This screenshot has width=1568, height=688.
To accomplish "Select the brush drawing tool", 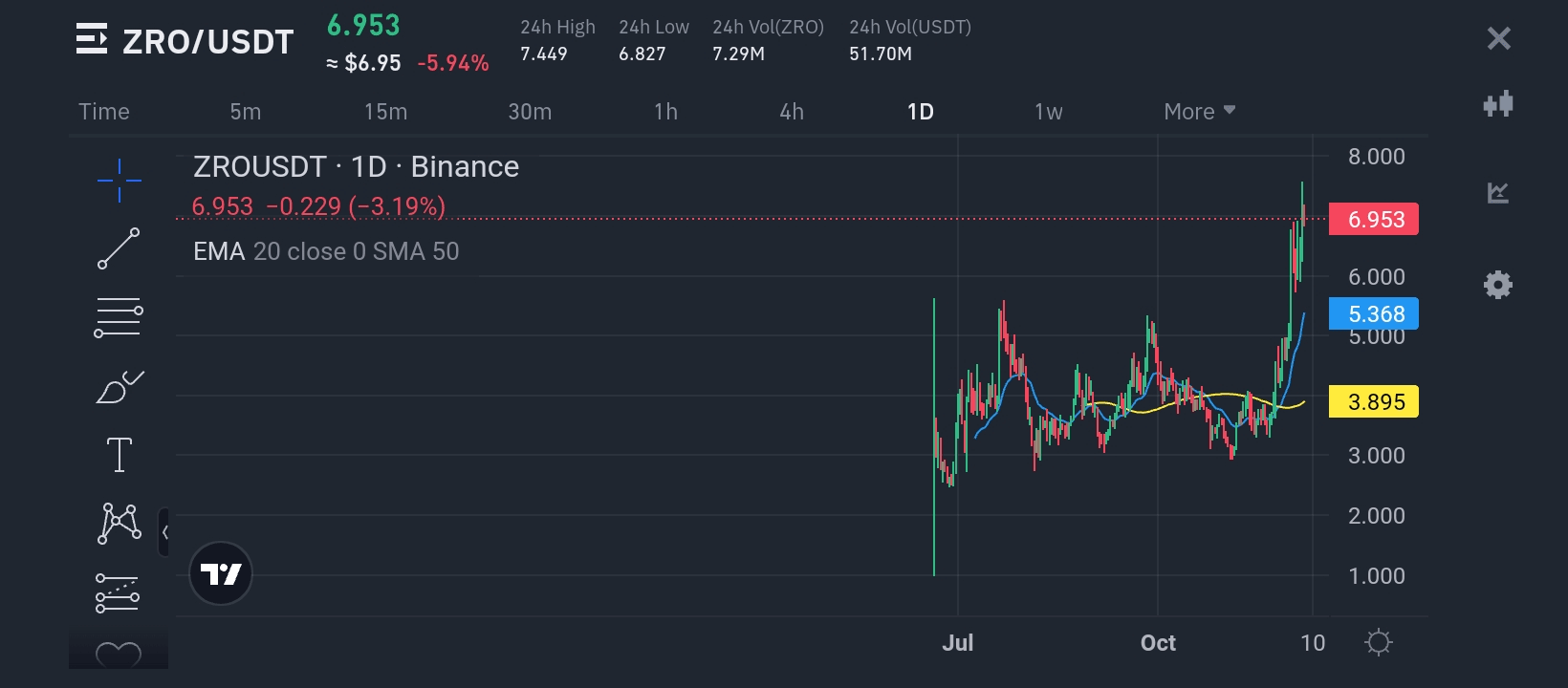I will 119,387.
